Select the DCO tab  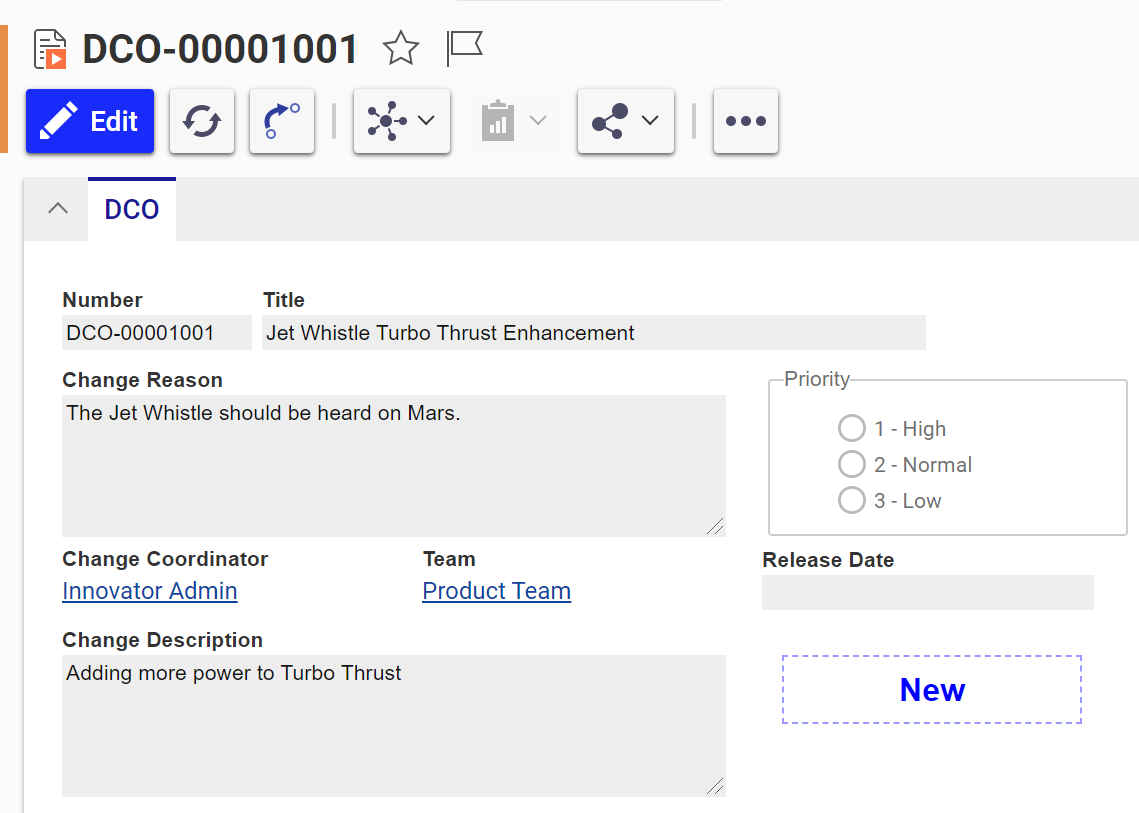[x=131, y=209]
